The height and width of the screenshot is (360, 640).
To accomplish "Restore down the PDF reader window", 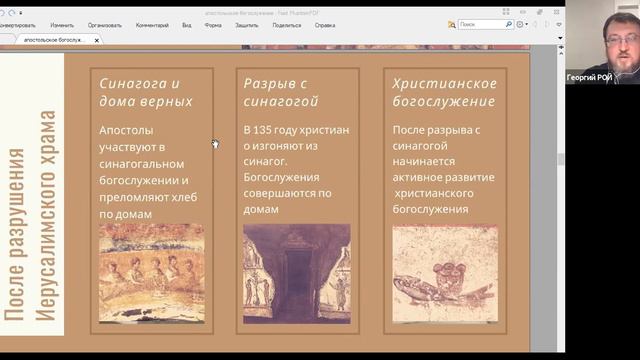I will pyautogui.click(x=540, y=12).
